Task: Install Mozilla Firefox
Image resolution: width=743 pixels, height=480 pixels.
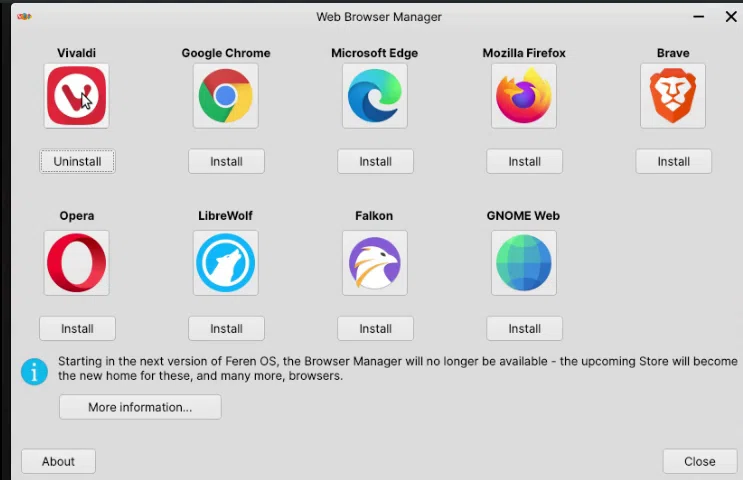Action: point(525,162)
